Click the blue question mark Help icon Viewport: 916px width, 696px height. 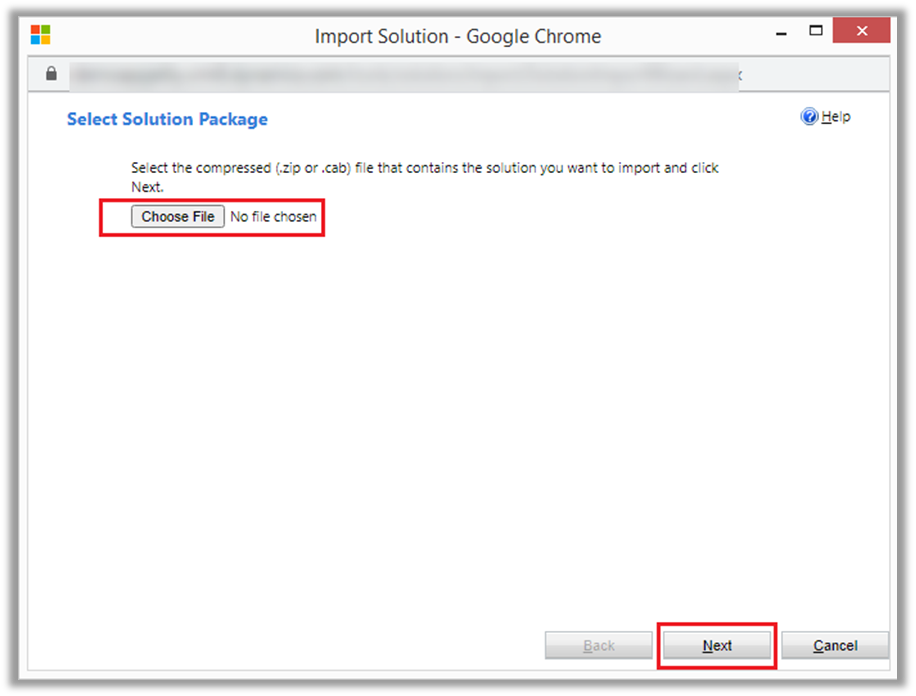(809, 117)
